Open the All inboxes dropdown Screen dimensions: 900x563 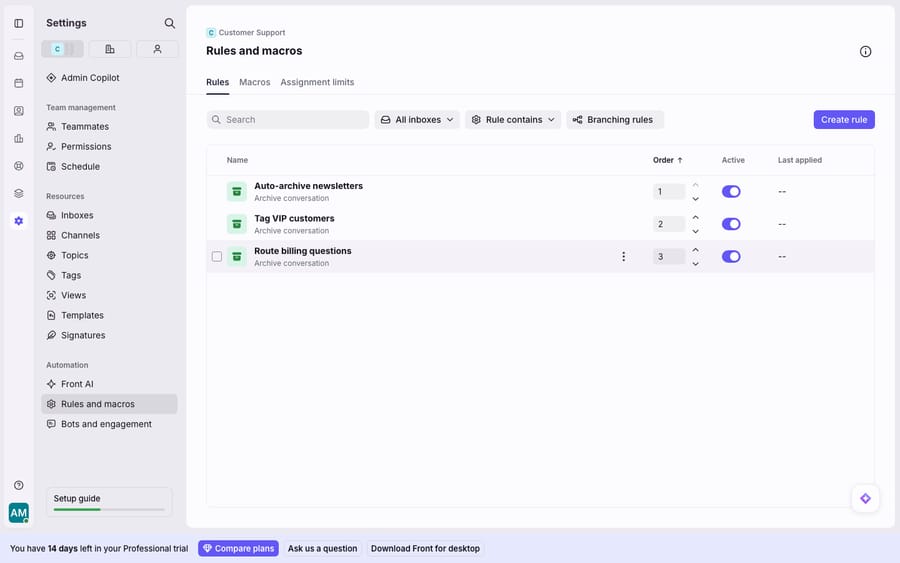[x=417, y=119]
